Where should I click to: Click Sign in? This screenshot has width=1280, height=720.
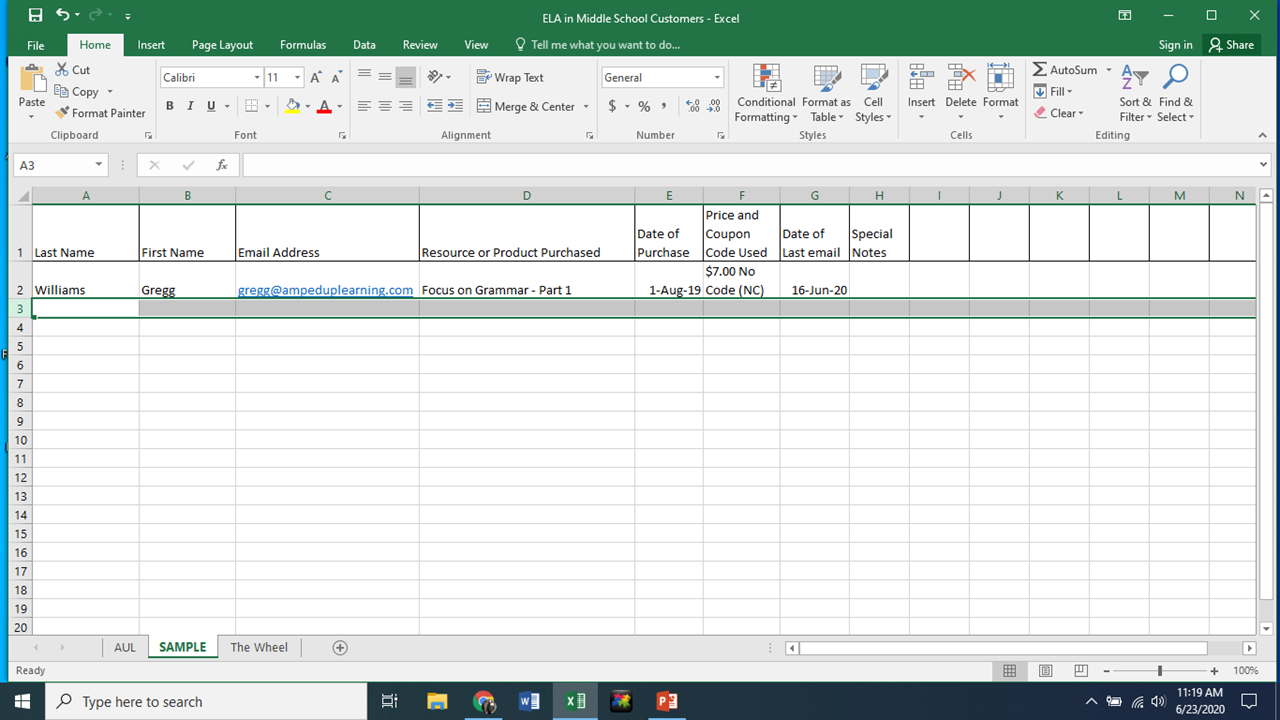click(1175, 45)
